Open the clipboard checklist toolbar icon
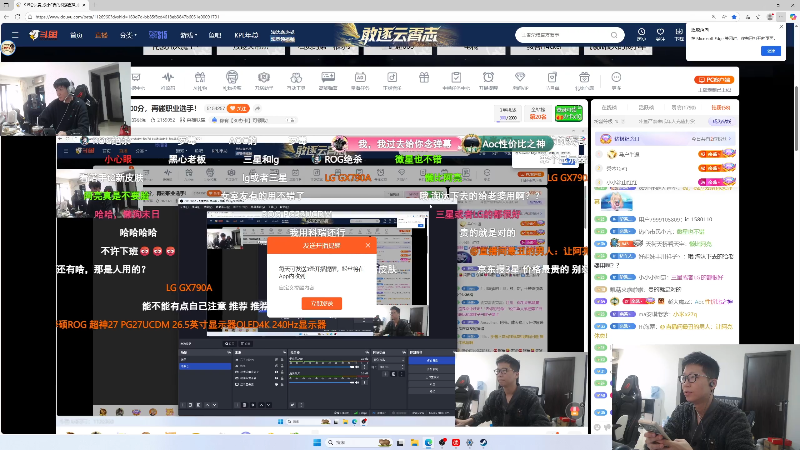Image resolution: width=800 pixels, height=450 pixels. pyautogui.click(x=456, y=78)
